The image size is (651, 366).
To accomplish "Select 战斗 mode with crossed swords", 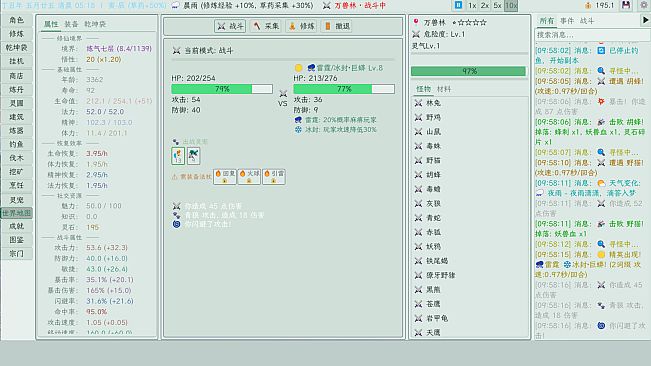I will [230, 26].
